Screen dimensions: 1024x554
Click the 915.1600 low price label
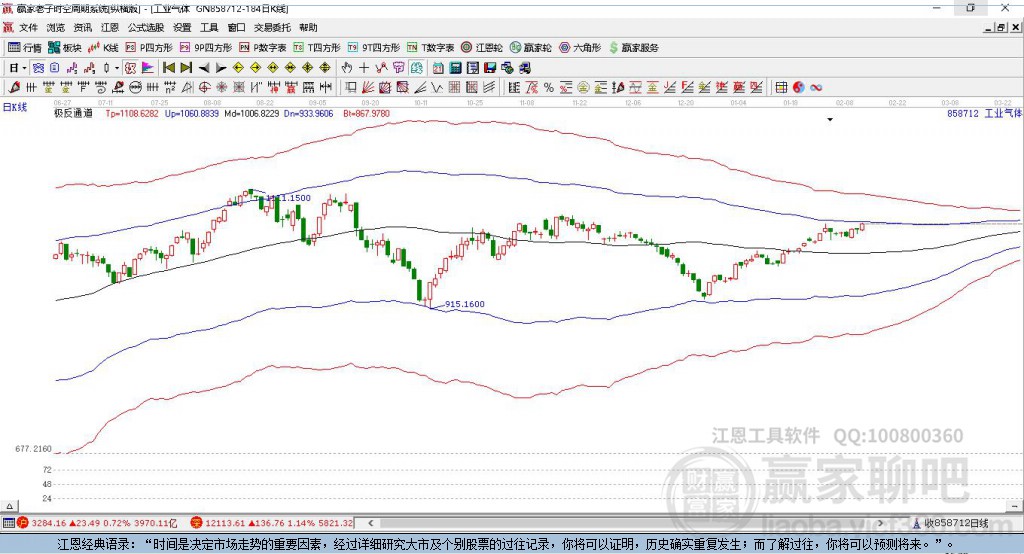point(465,304)
